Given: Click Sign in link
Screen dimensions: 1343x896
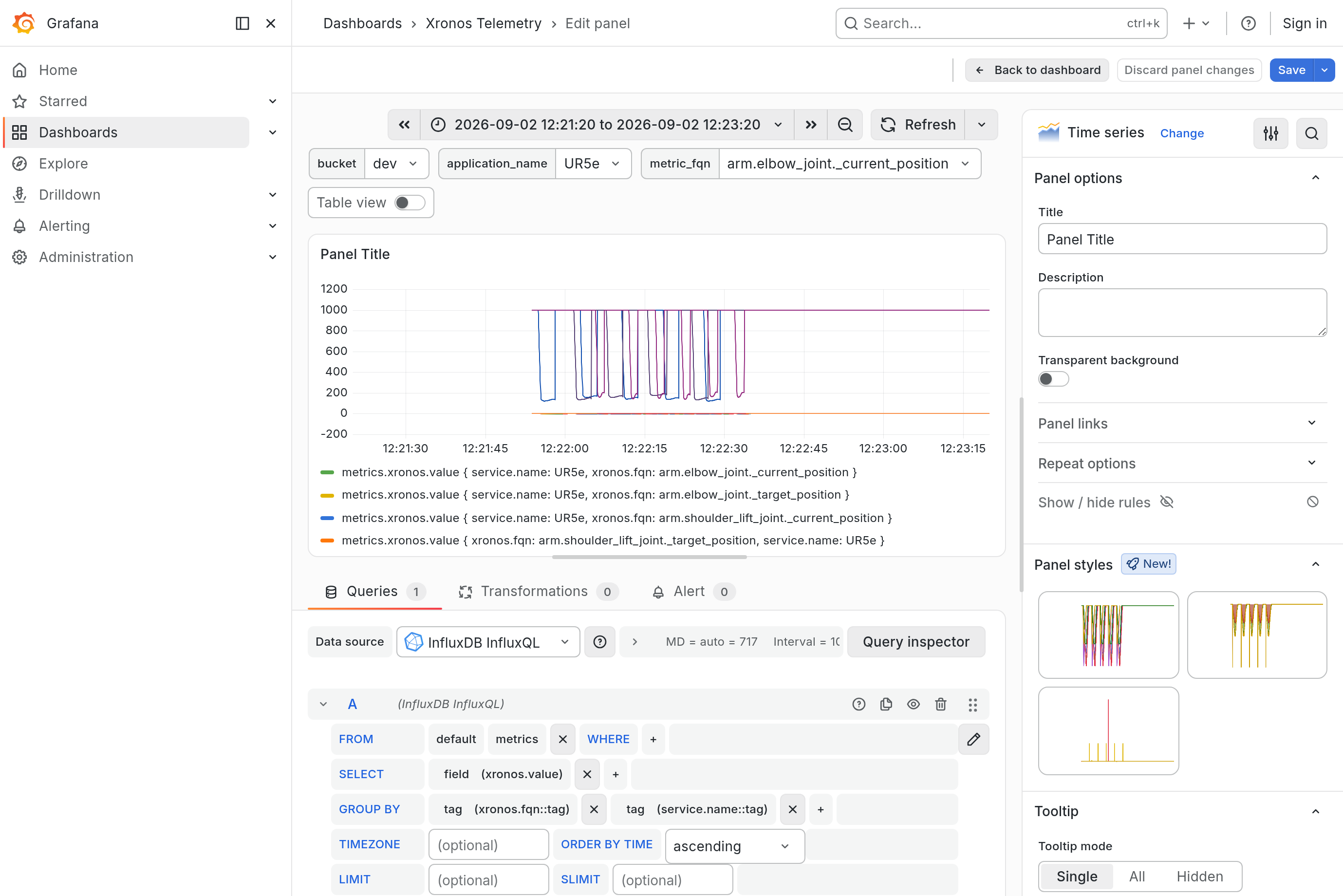Looking at the screenshot, I should click(1305, 23).
